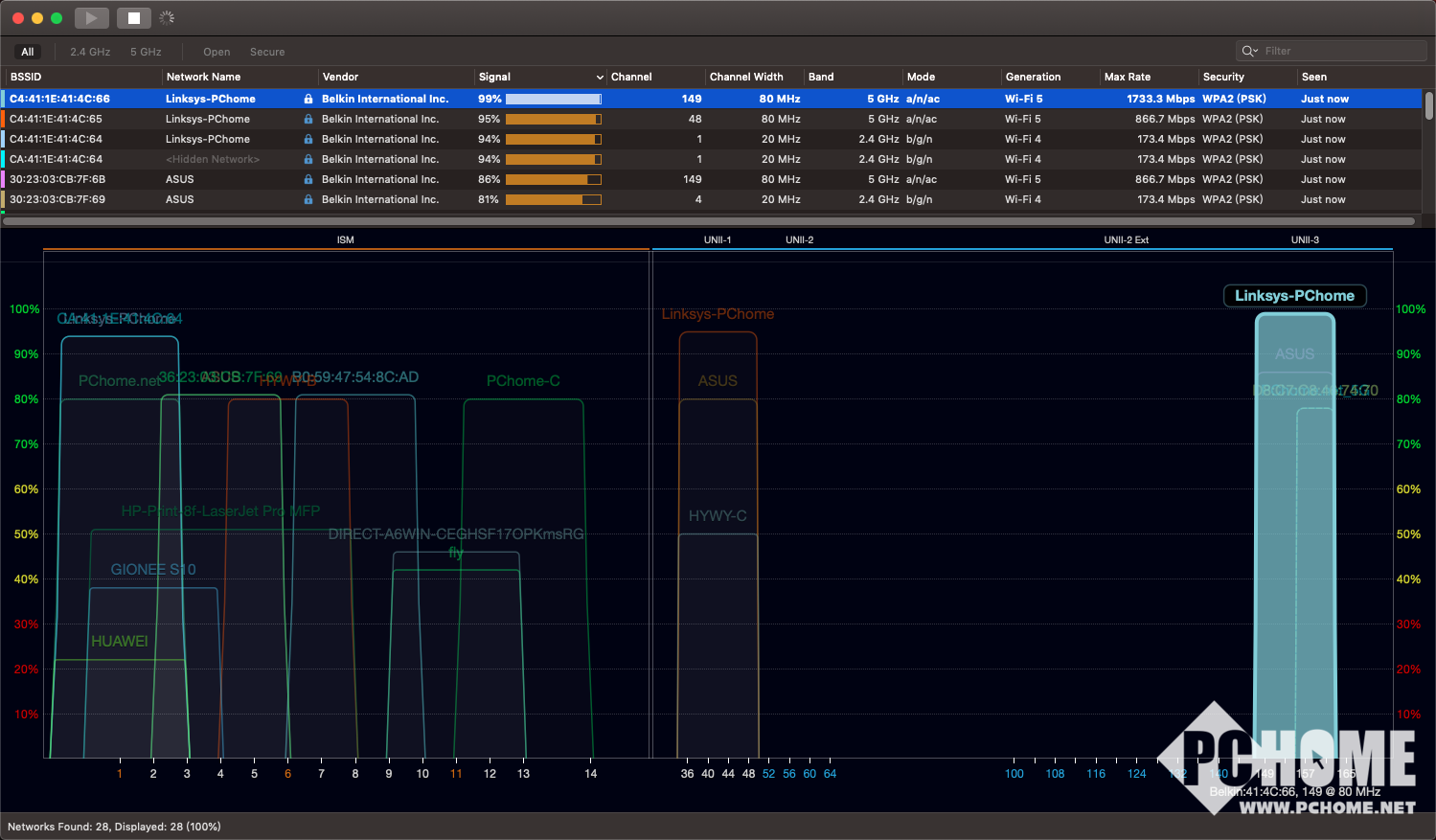Click the HYWY-C label in the graph
The height and width of the screenshot is (840, 1436).
coord(718,516)
